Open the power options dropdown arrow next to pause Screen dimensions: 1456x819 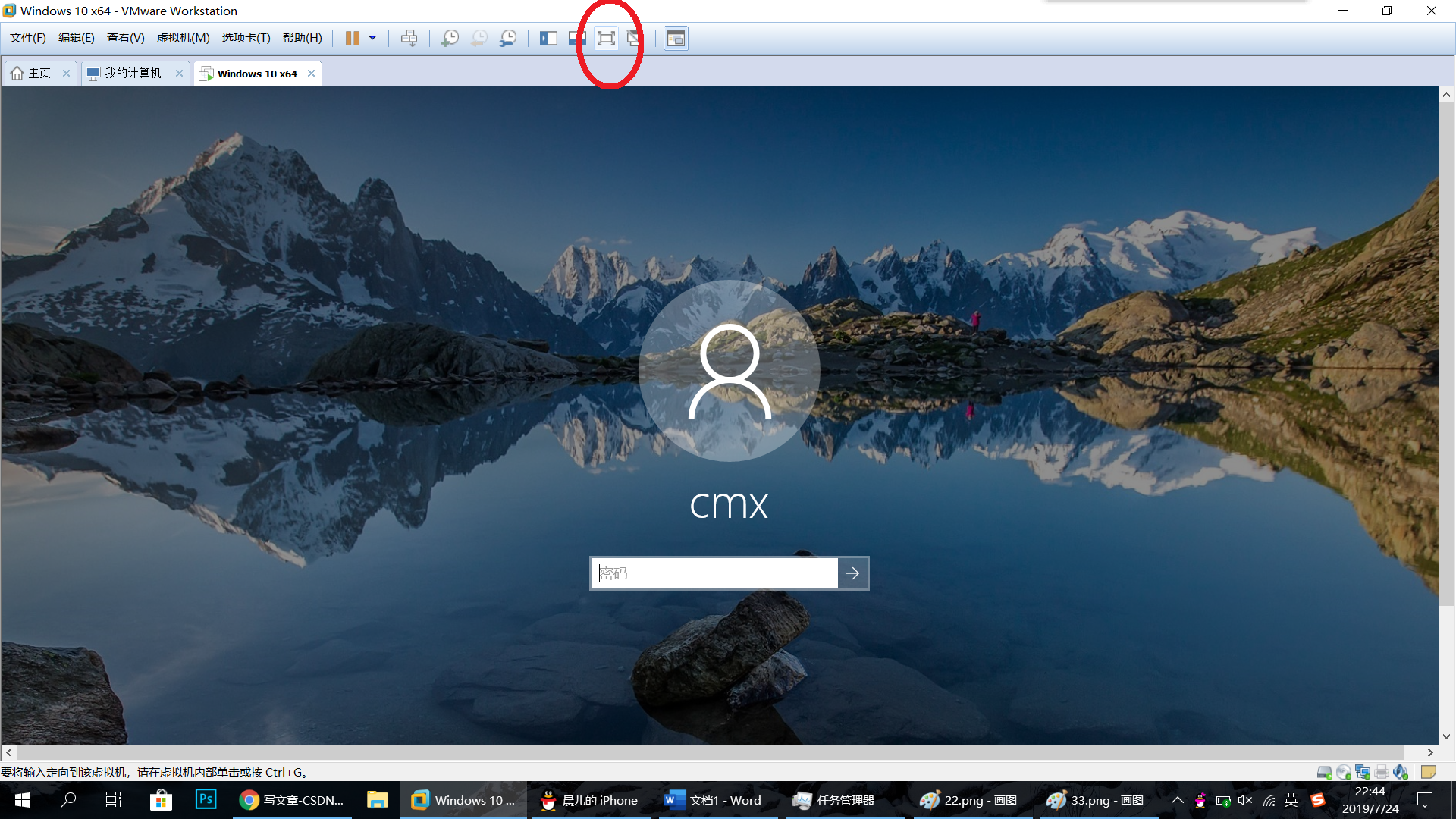[x=372, y=38]
